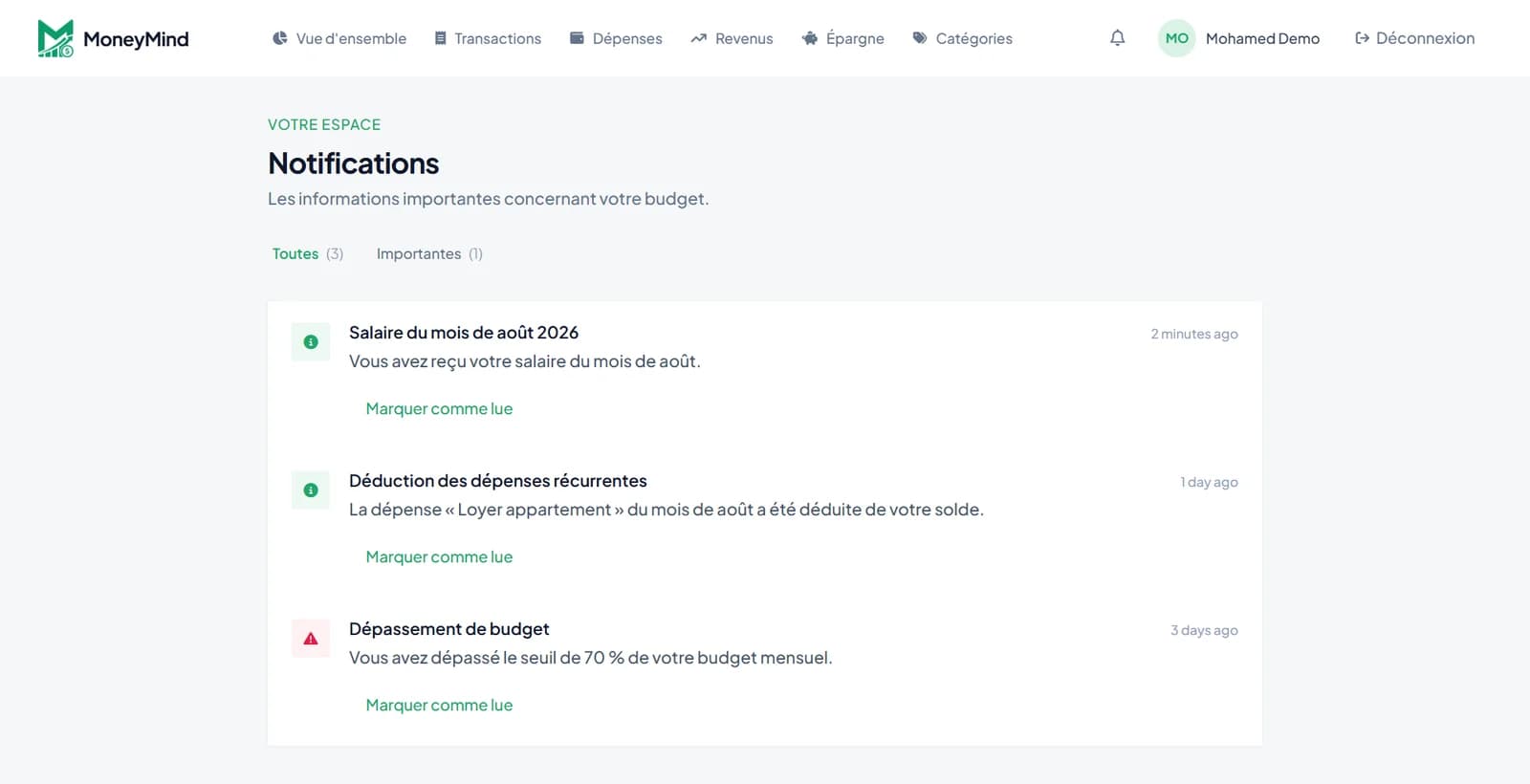Click the '2 minutes ago' timestamp
Image resolution: width=1530 pixels, height=784 pixels.
[x=1194, y=334]
